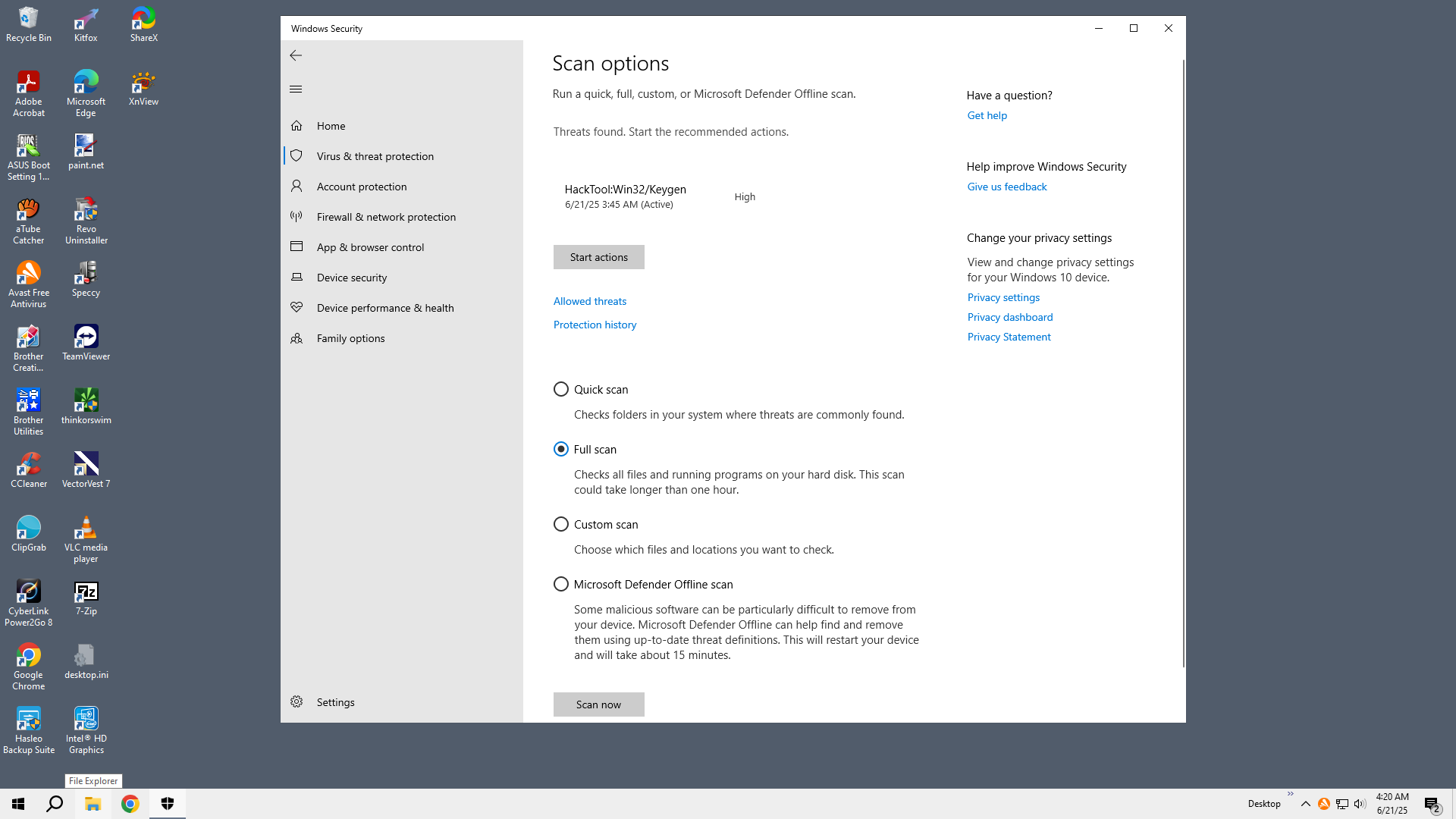The height and width of the screenshot is (819, 1456).
Task: Open TeamViewer desktop icon
Action: [x=86, y=344]
